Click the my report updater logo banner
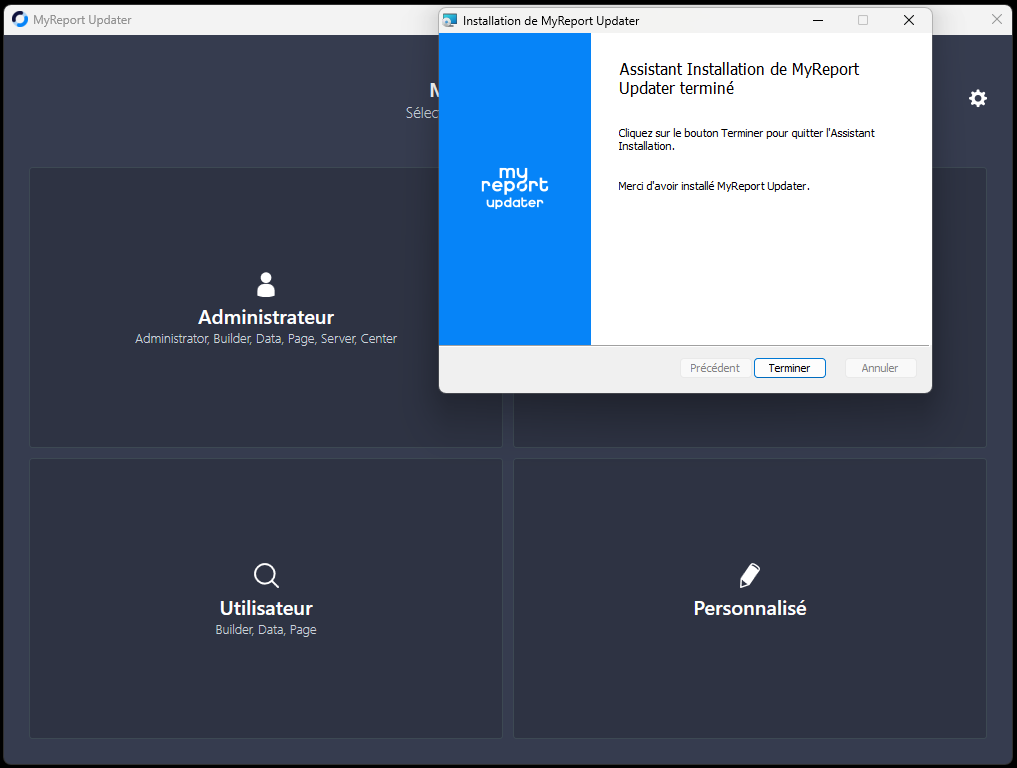 515,189
